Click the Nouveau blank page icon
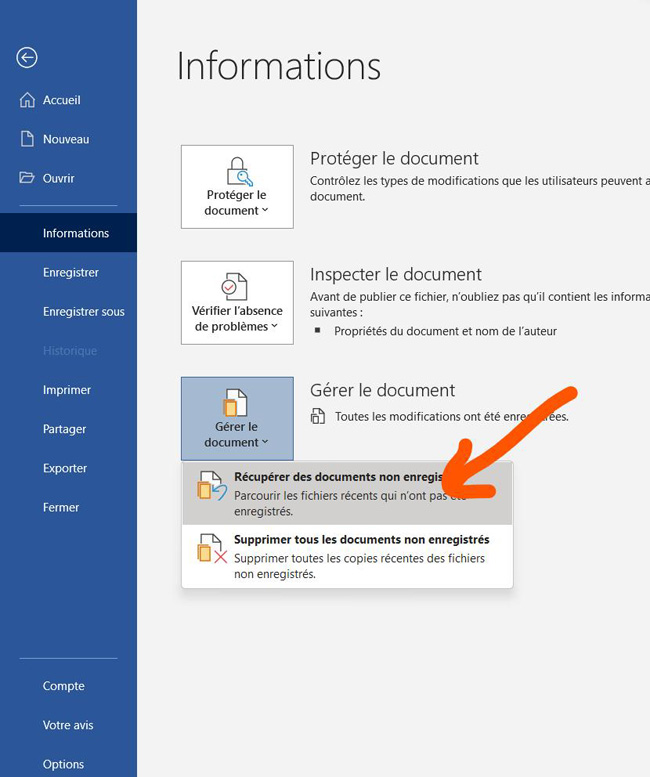This screenshot has height=777, width=650. (27, 139)
